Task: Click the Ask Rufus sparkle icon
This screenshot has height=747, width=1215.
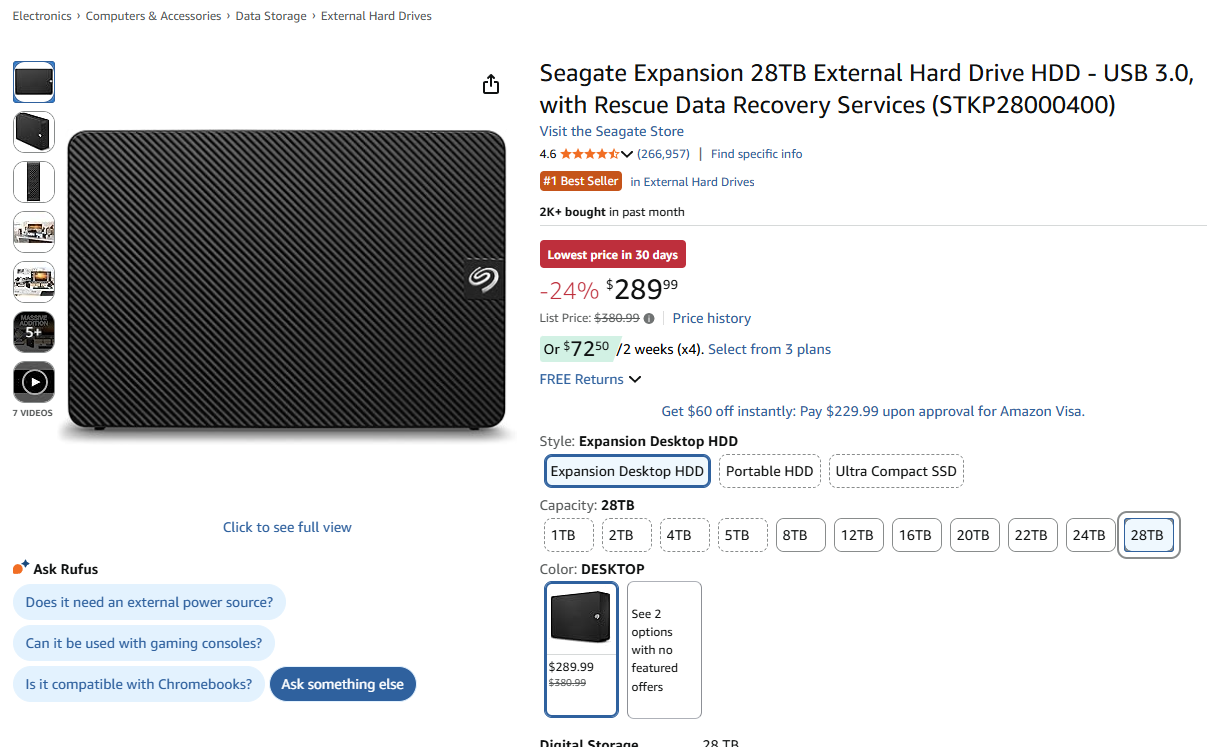Action: click(21, 568)
